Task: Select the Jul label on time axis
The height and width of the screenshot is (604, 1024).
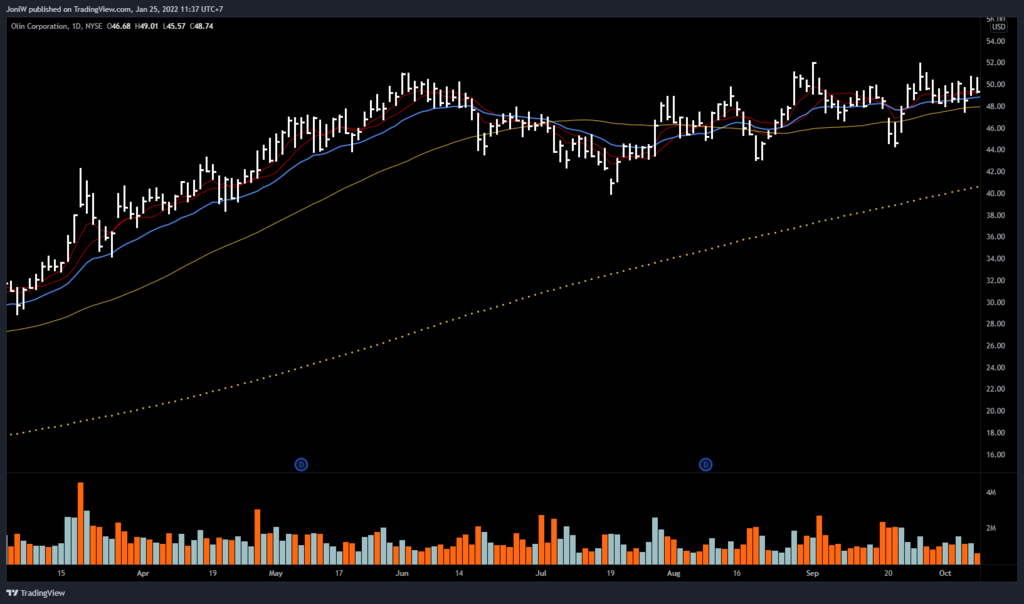Action: (541, 575)
